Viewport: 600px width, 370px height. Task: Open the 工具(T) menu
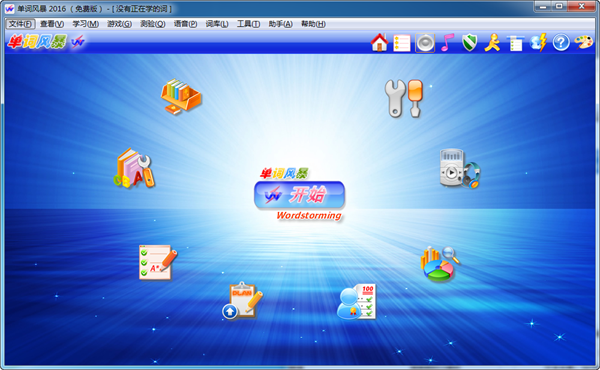tap(248, 24)
